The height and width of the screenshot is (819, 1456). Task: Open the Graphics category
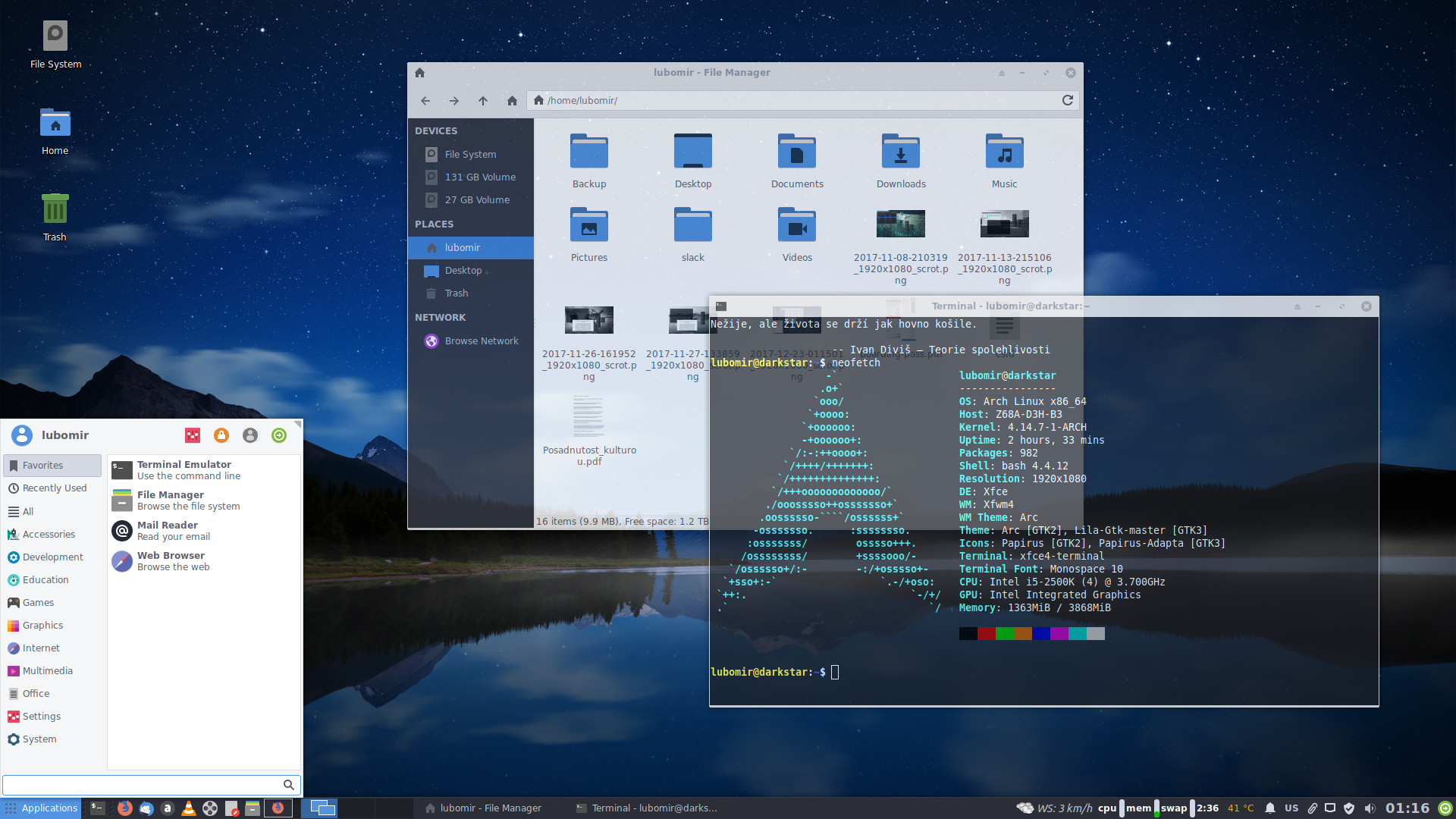coord(52,625)
